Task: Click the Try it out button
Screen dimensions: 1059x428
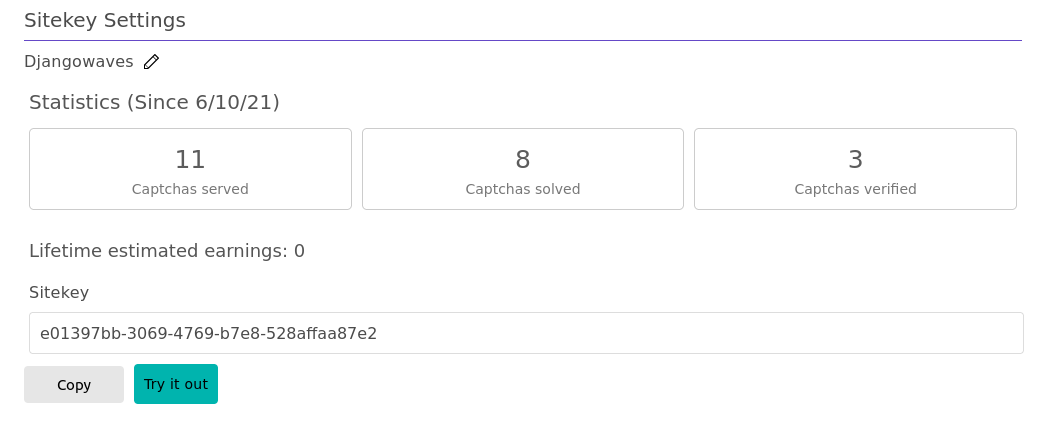Action: 176,384
